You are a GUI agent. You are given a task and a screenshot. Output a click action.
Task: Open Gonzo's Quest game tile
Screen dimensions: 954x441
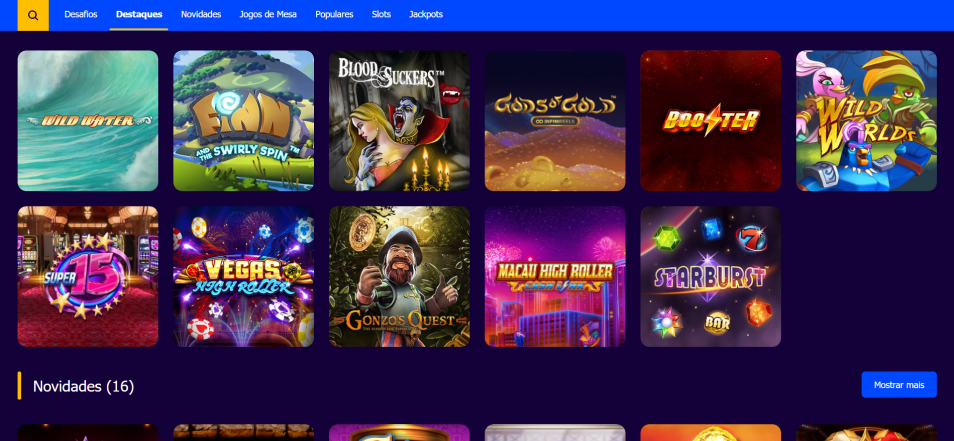pyautogui.click(x=399, y=276)
